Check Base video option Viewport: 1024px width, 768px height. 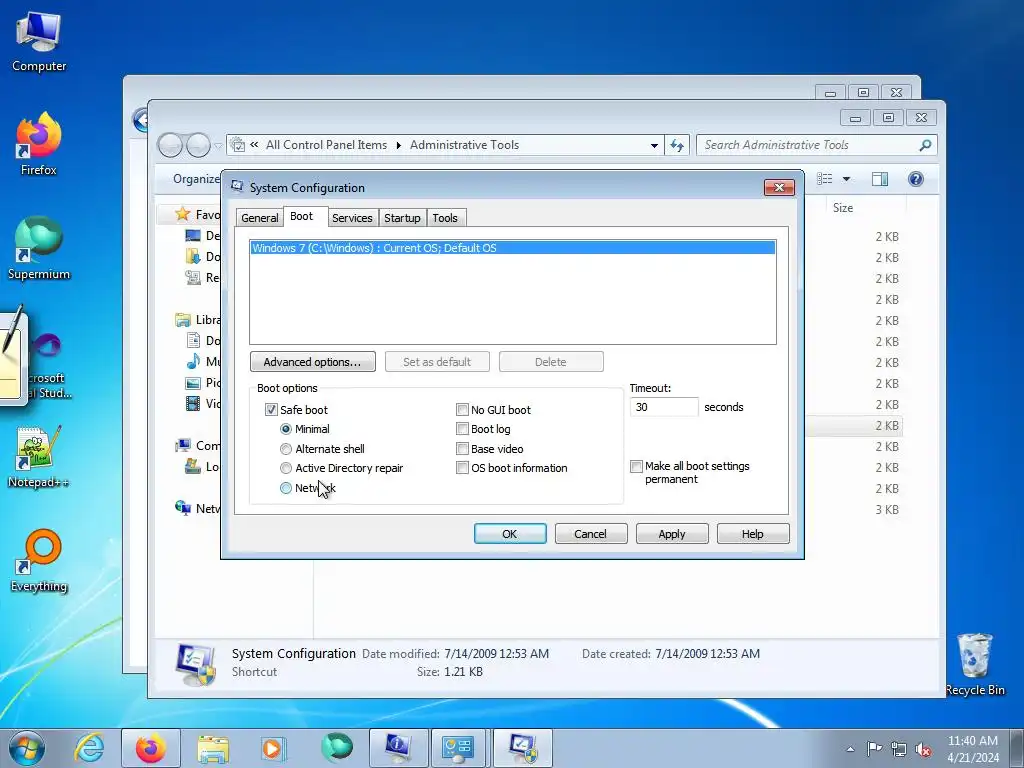tap(462, 449)
